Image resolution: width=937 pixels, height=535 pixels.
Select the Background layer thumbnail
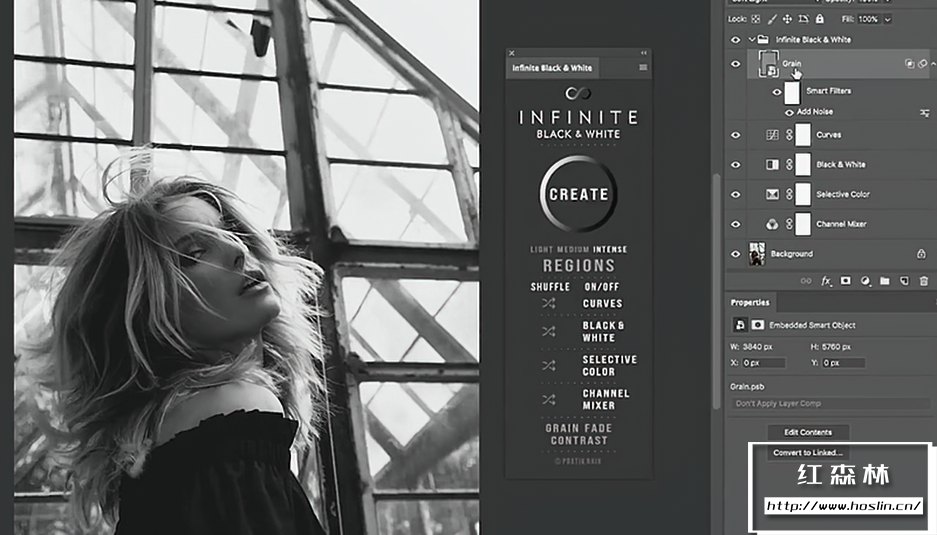pos(757,254)
